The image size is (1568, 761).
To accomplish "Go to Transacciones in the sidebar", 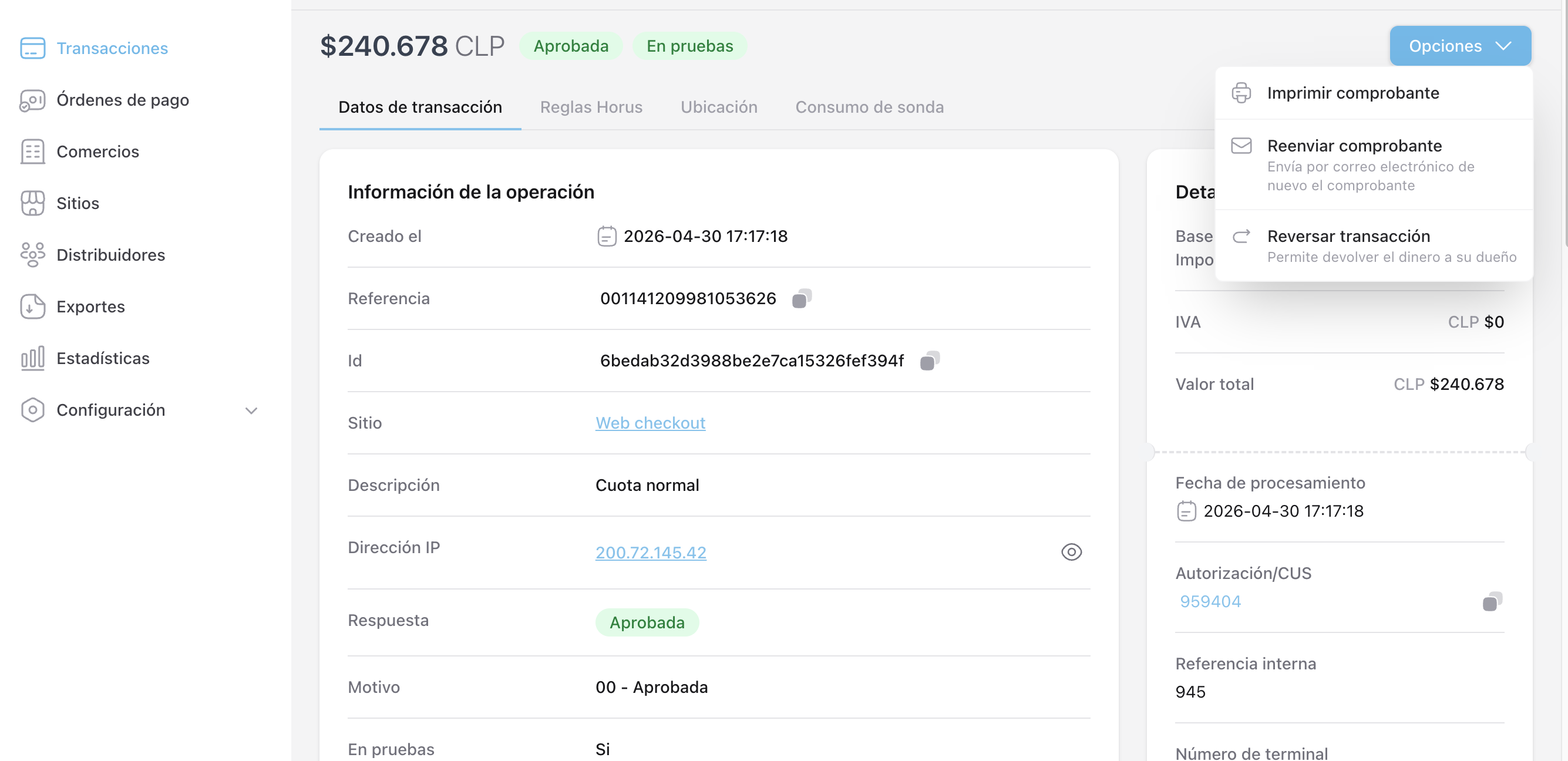I will tap(112, 48).
